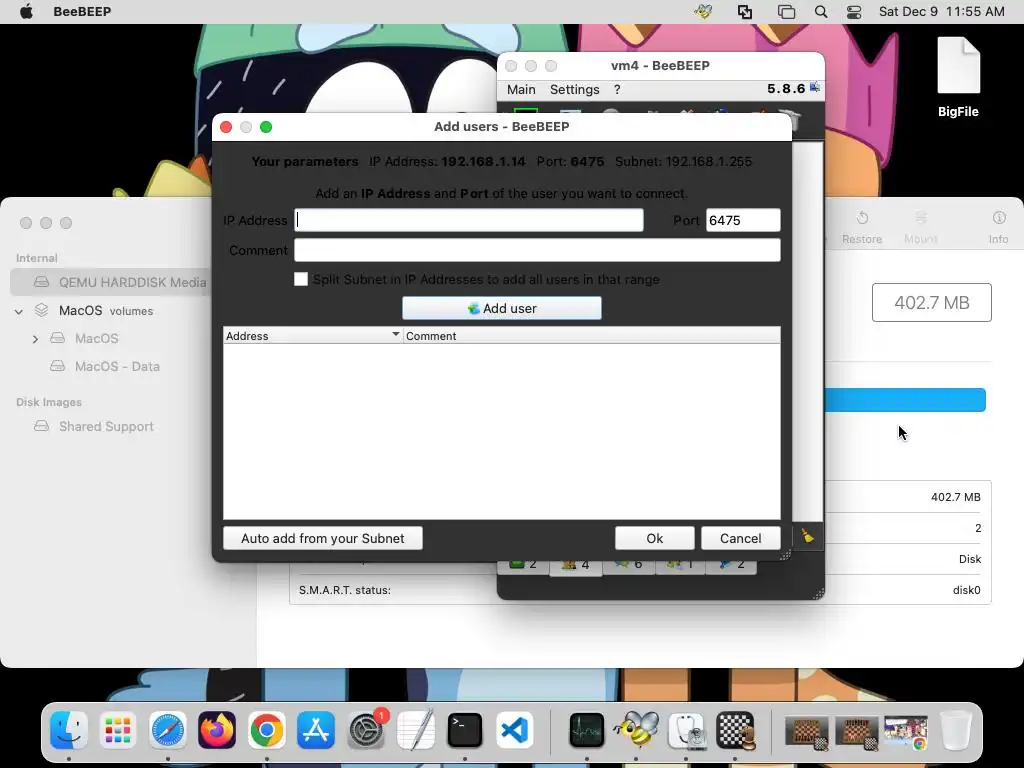Open Google Chrome from the Dock
The image size is (1024, 768).
266,729
